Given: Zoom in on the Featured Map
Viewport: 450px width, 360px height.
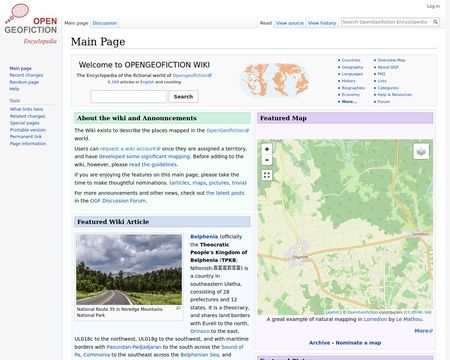Looking at the screenshot, I should 267,149.
